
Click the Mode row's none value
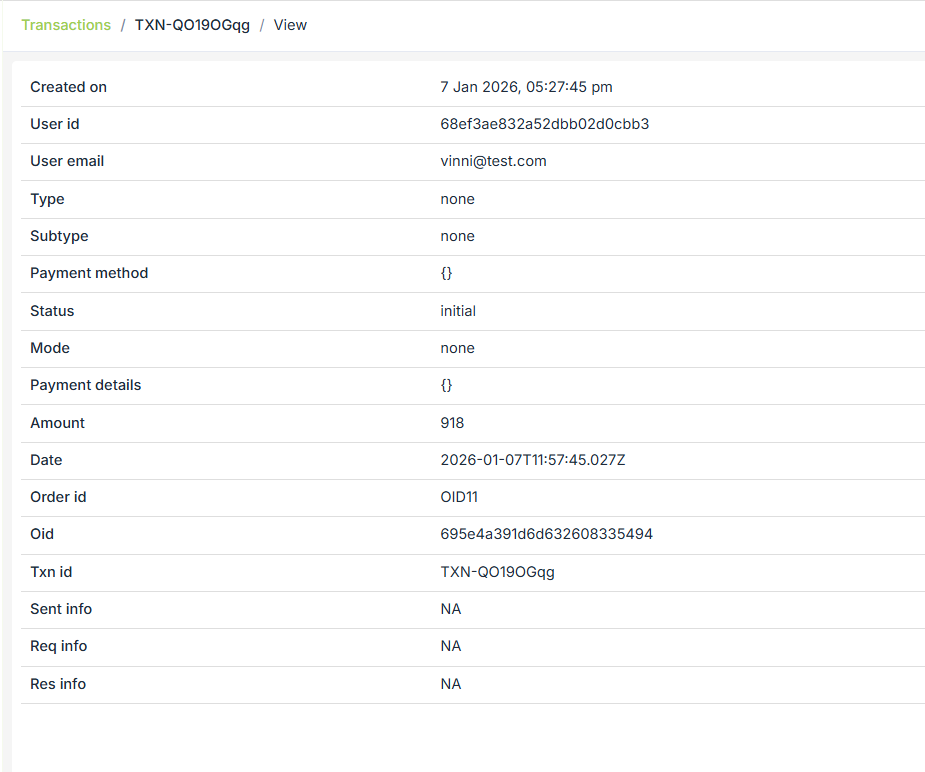457,348
